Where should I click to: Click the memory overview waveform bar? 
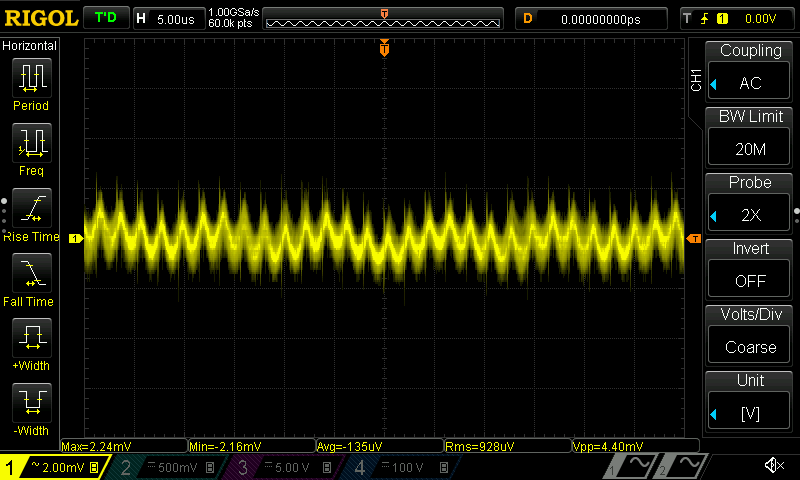[x=383, y=19]
